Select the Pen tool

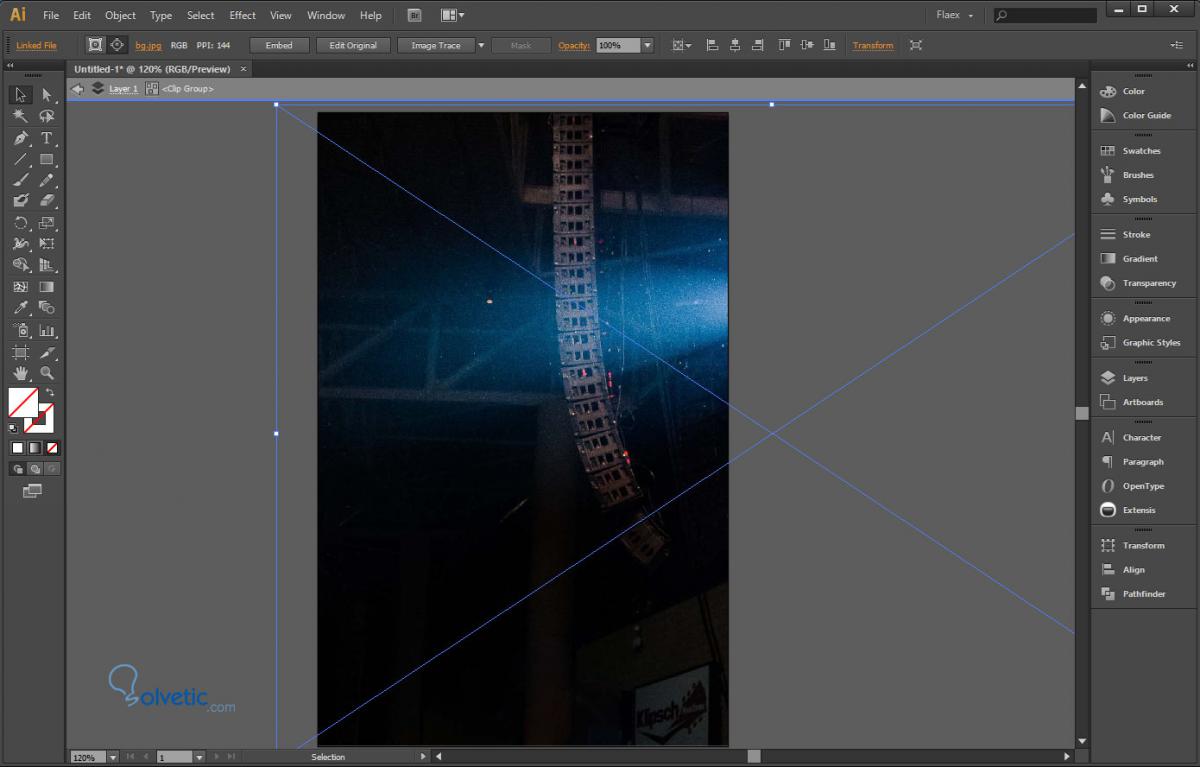pos(20,138)
